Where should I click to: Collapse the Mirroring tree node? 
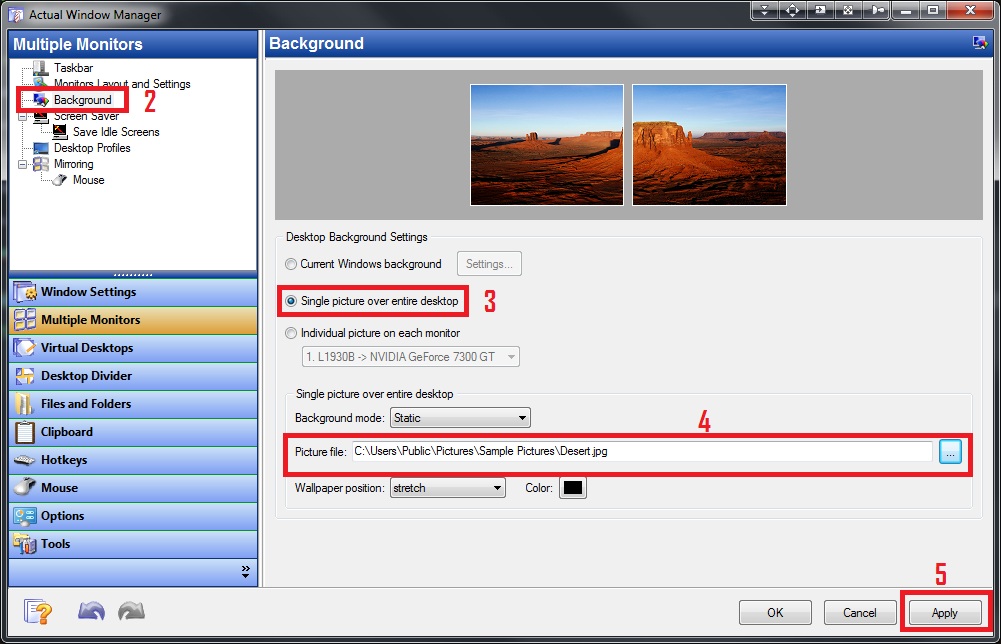tap(22, 164)
